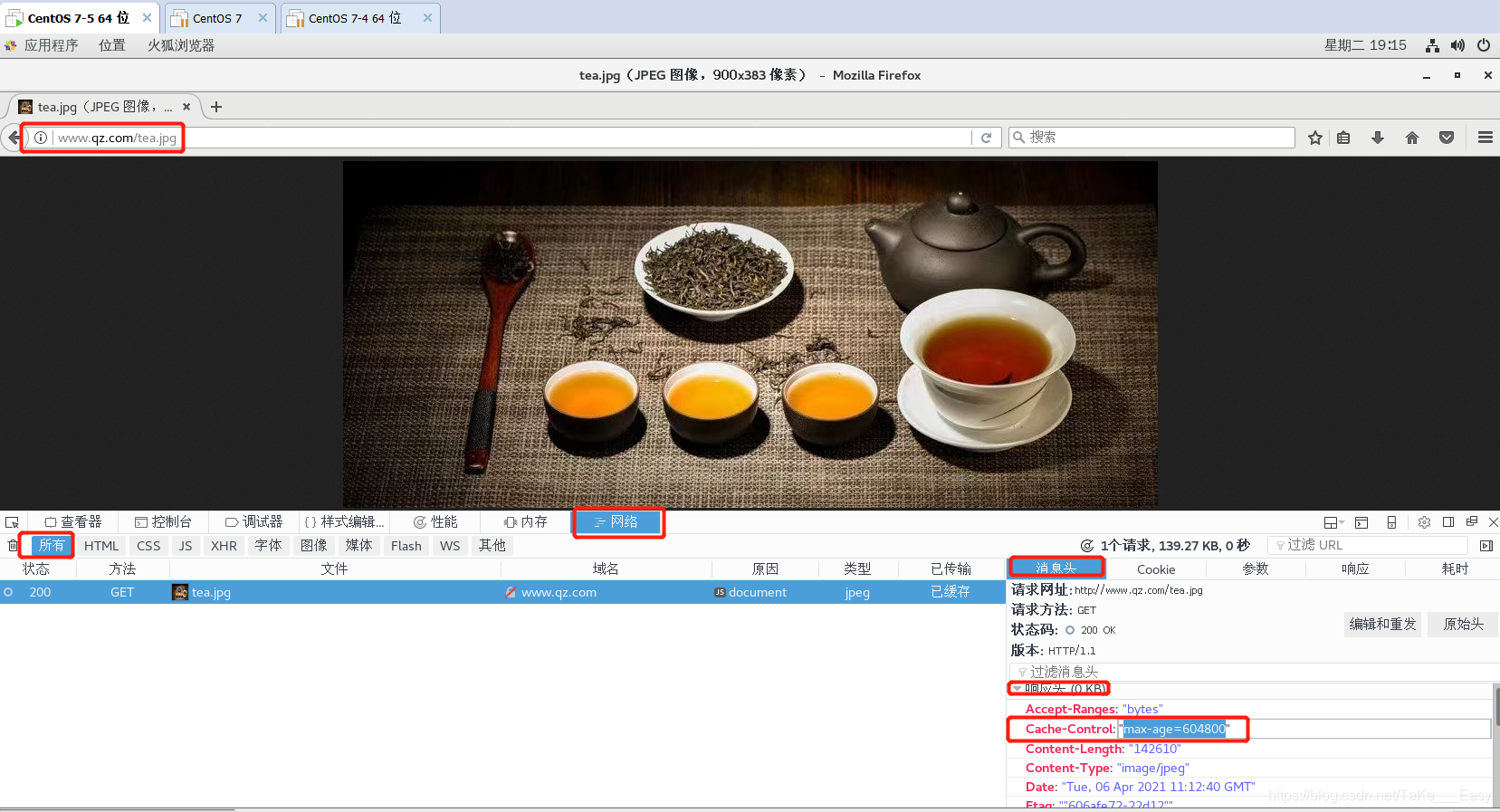Enable the HTML request filter
The height and width of the screenshot is (812, 1500).
(x=101, y=546)
